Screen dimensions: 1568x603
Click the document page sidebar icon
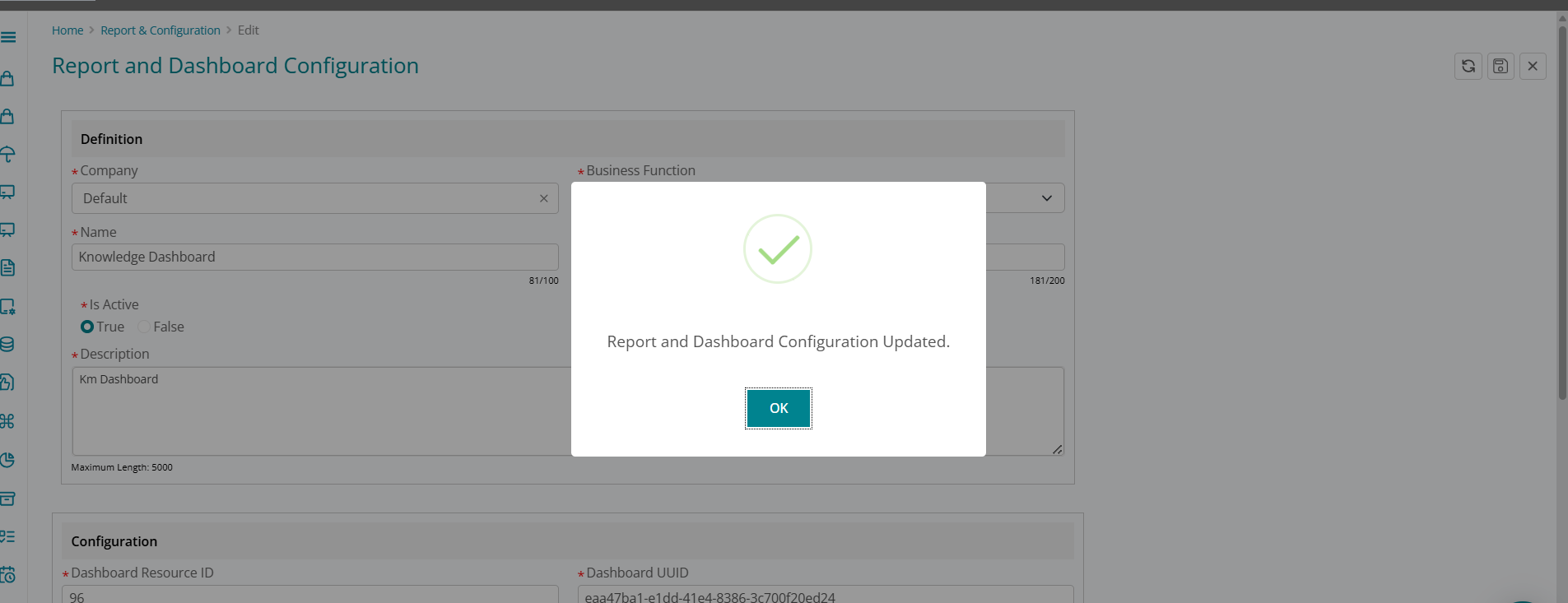click(x=8, y=268)
